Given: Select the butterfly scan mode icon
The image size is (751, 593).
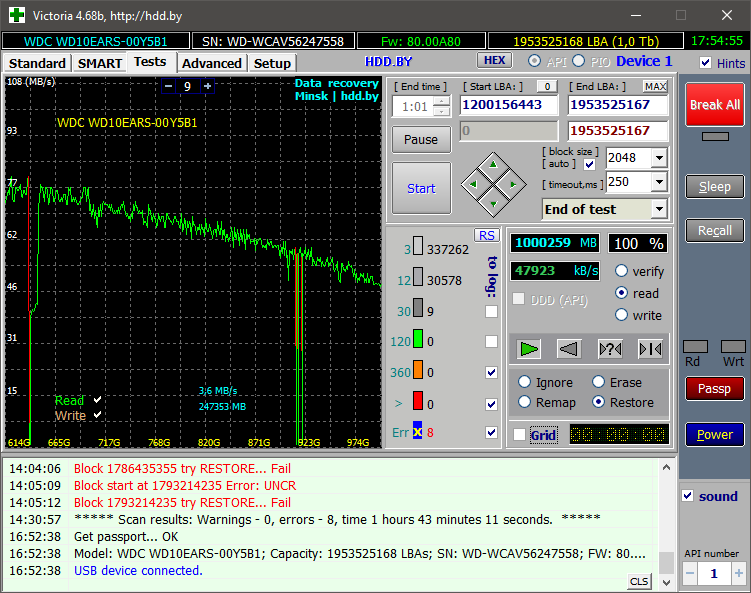Looking at the screenshot, I should [650, 349].
